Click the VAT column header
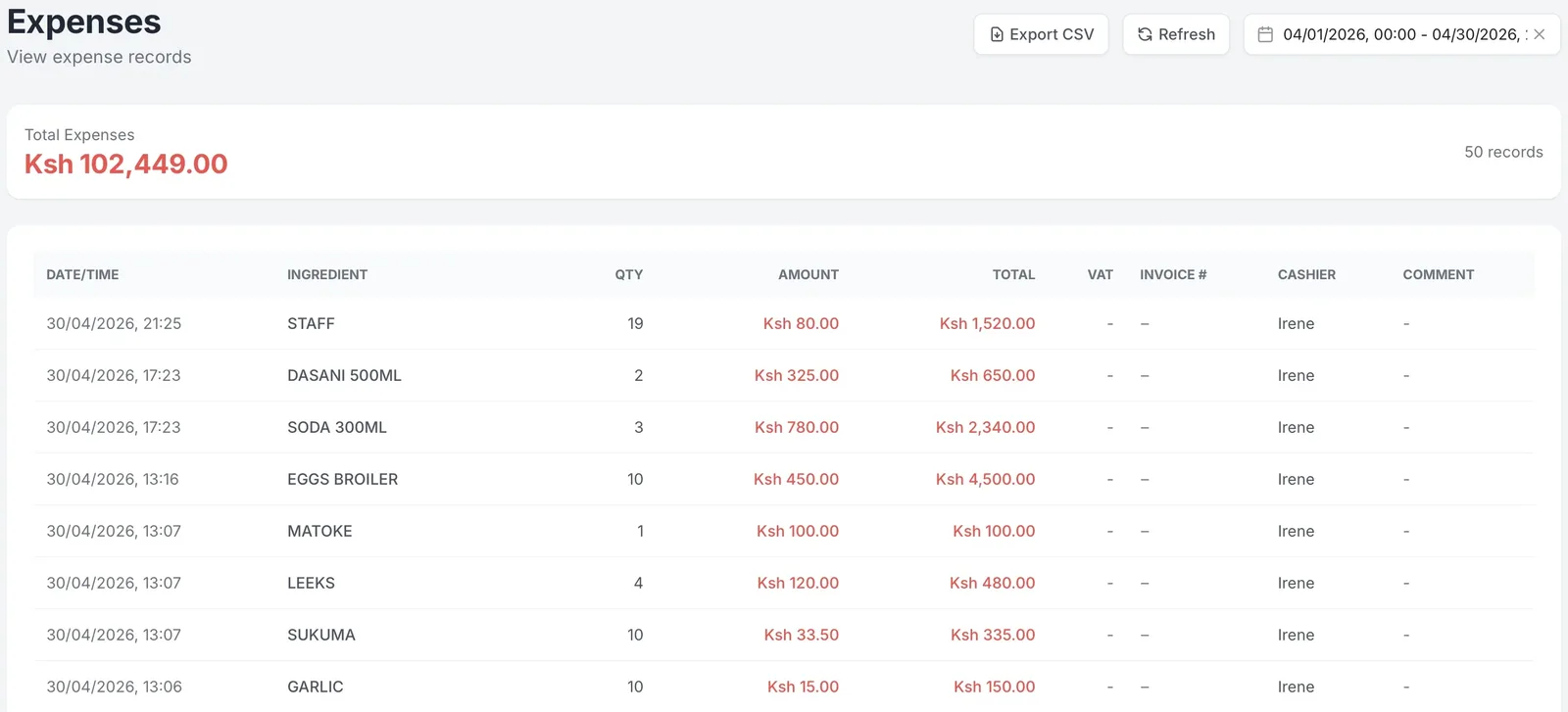 pos(1101,275)
